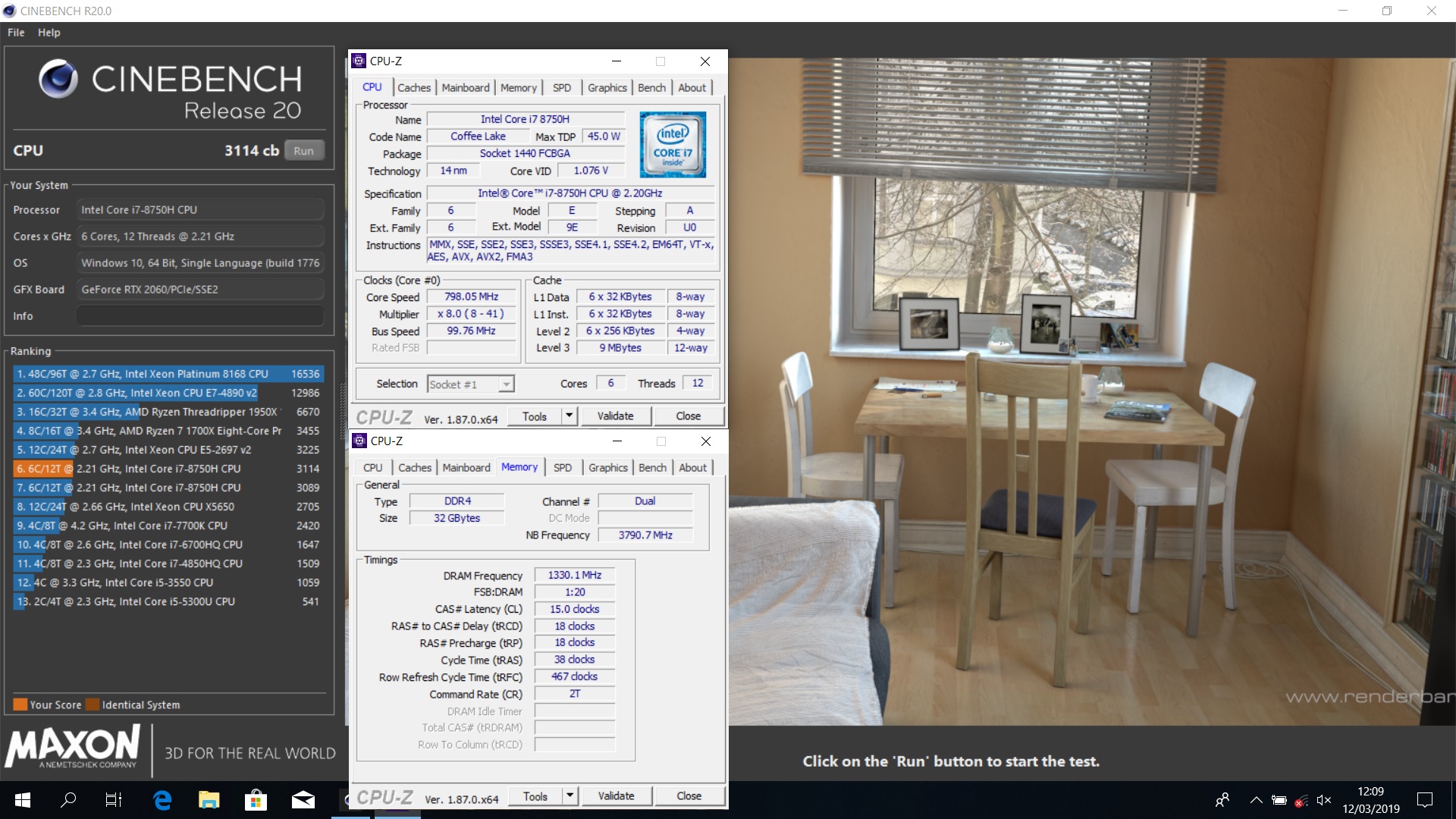Image resolution: width=1456 pixels, height=819 pixels.
Task: Click CPU-Z icon in lower window title bar
Action: tap(360, 441)
